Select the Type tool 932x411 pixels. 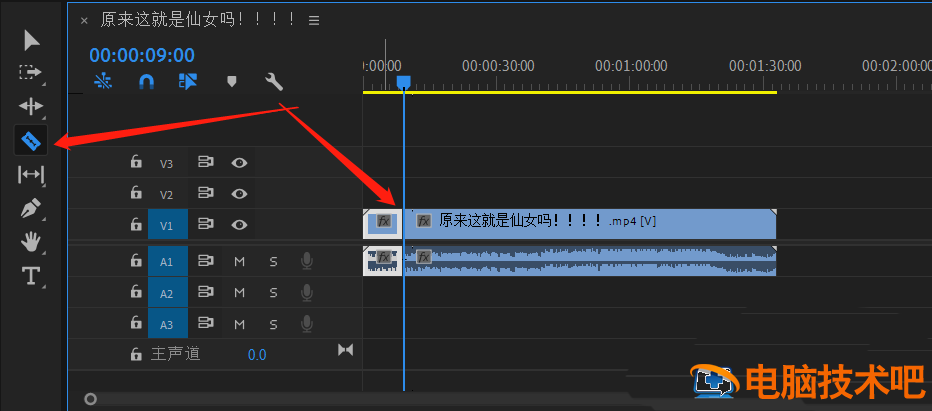[x=31, y=276]
